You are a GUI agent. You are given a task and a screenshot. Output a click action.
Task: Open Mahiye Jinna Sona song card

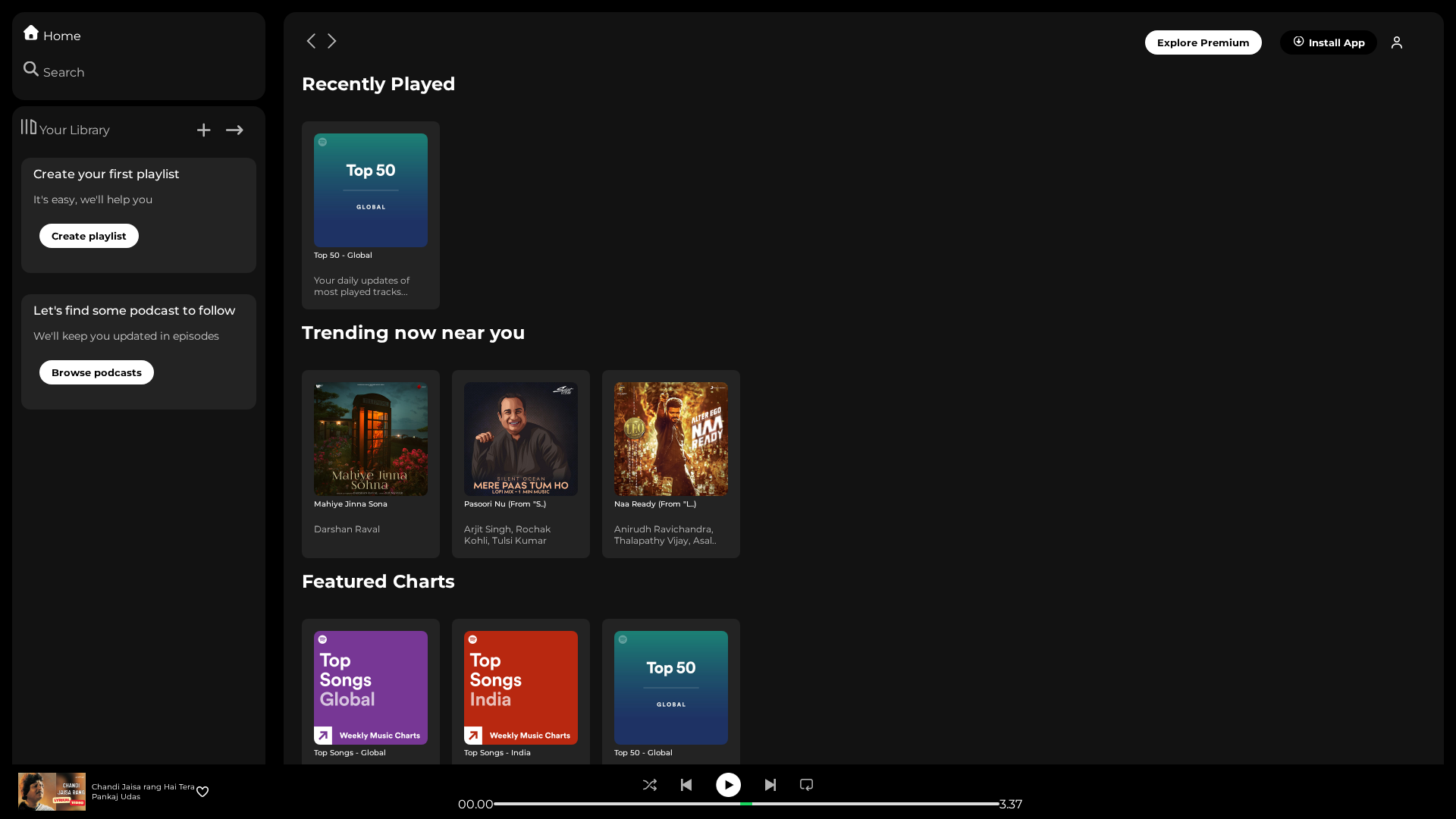point(371,464)
